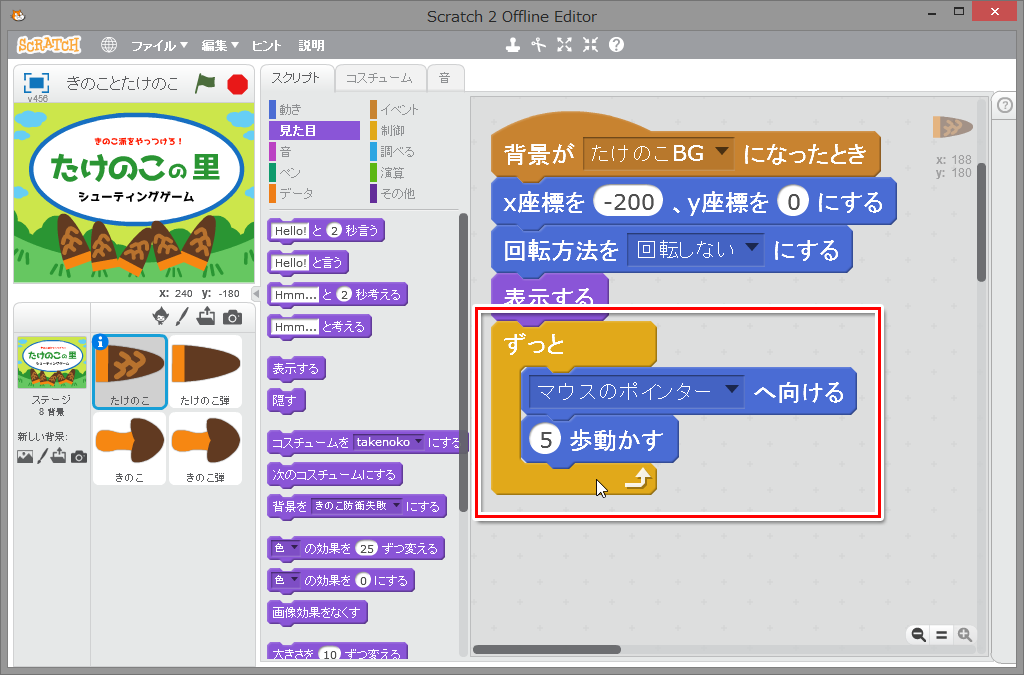Image resolution: width=1024 pixels, height=675 pixels.
Task: Choose sprite from library icon
Action: click(160, 317)
